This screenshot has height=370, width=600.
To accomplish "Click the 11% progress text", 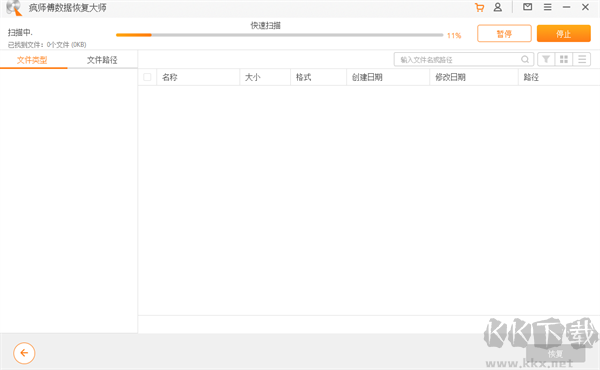I will pos(454,36).
